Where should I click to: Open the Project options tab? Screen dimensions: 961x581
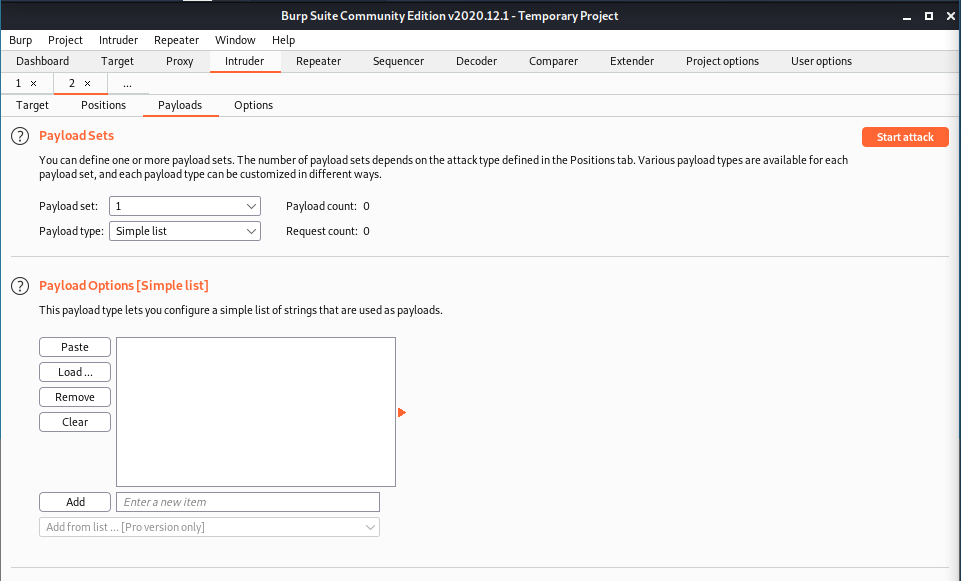coord(722,61)
